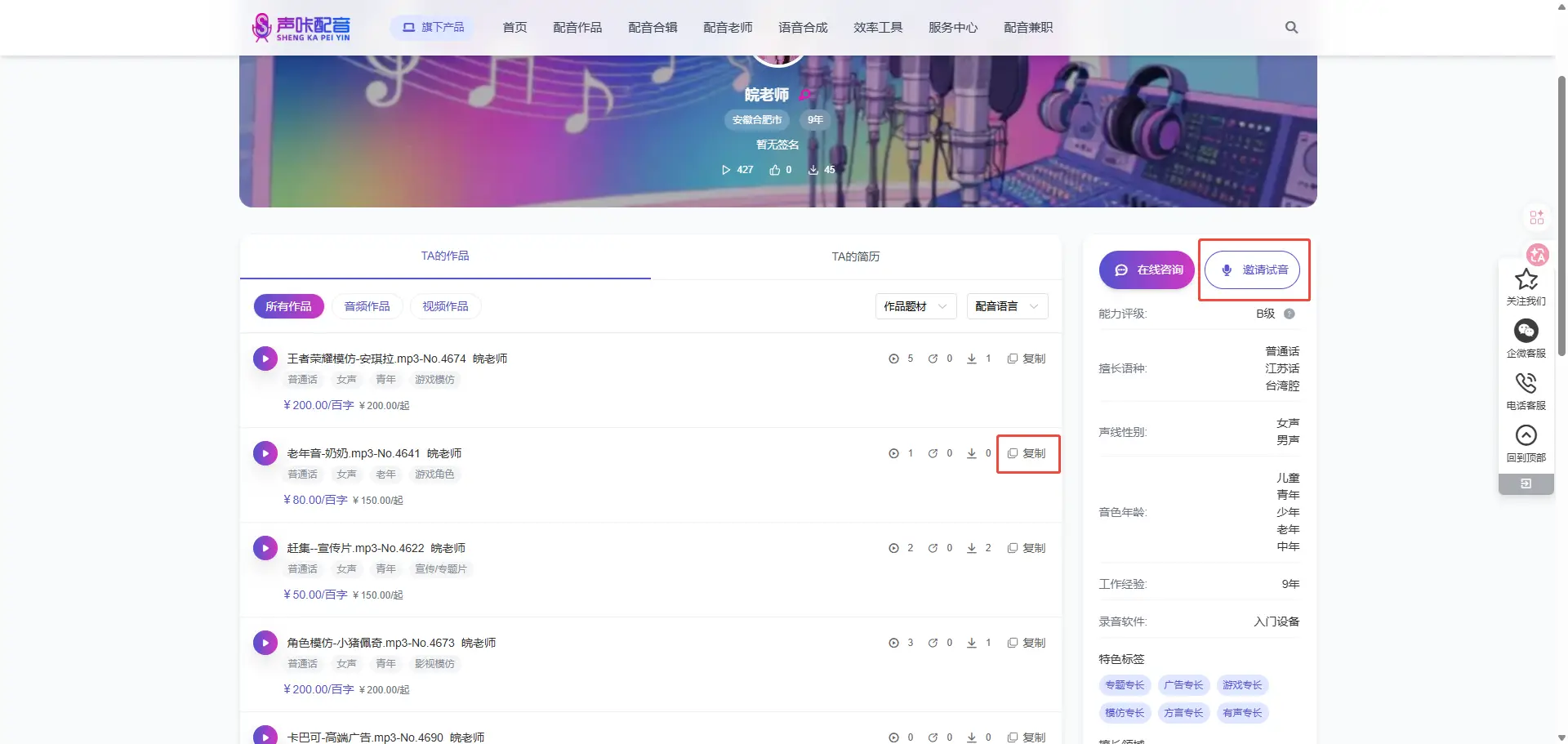Play the 老年音-奶奶 audio sample
This screenshot has height=744, width=1568.
pyautogui.click(x=265, y=453)
